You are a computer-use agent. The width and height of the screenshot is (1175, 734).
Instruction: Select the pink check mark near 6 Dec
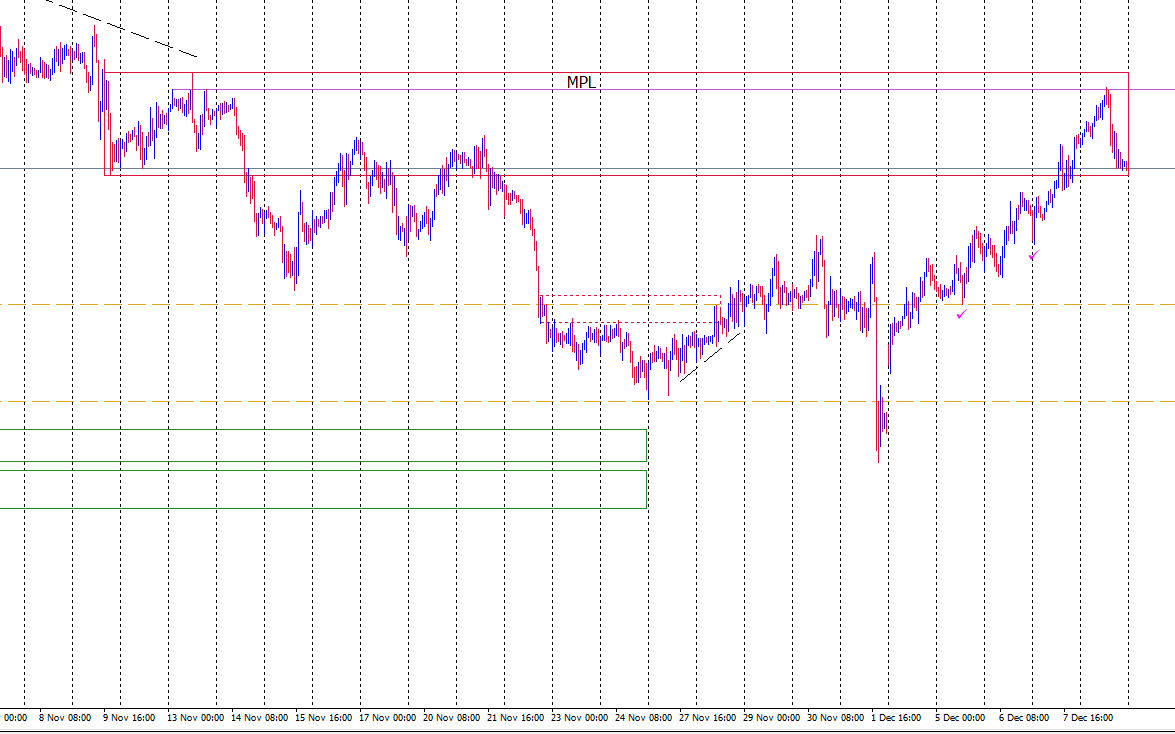point(1034,254)
